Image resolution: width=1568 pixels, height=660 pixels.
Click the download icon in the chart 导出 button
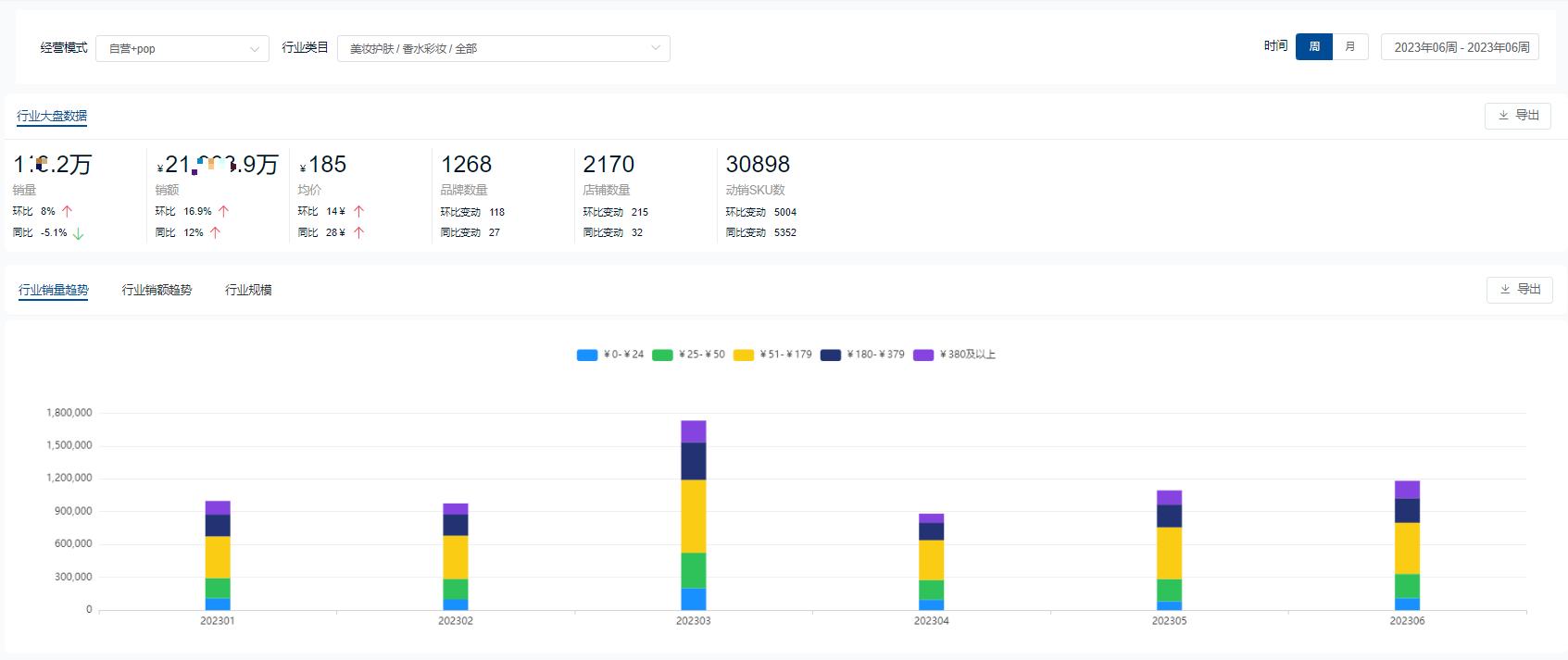(x=1505, y=290)
